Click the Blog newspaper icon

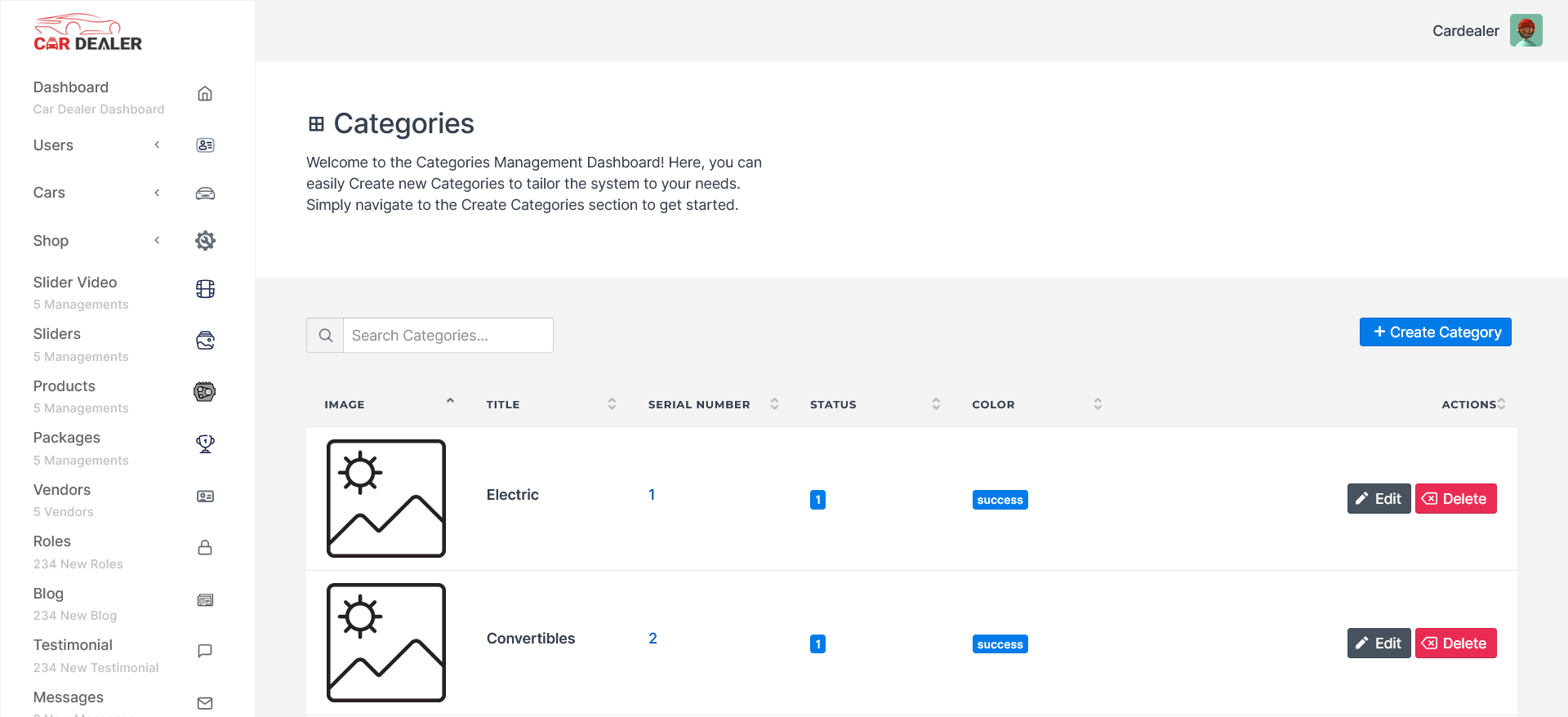[x=205, y=600]
